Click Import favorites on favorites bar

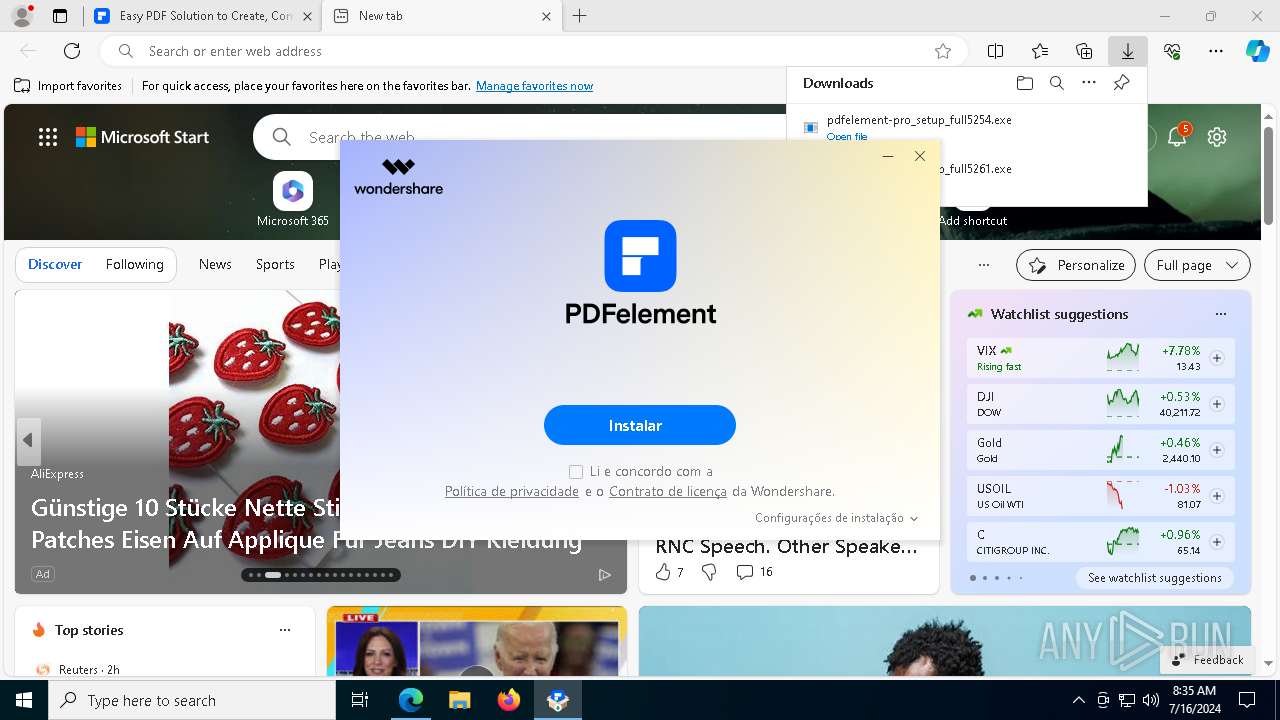click(x=68, y=86)
